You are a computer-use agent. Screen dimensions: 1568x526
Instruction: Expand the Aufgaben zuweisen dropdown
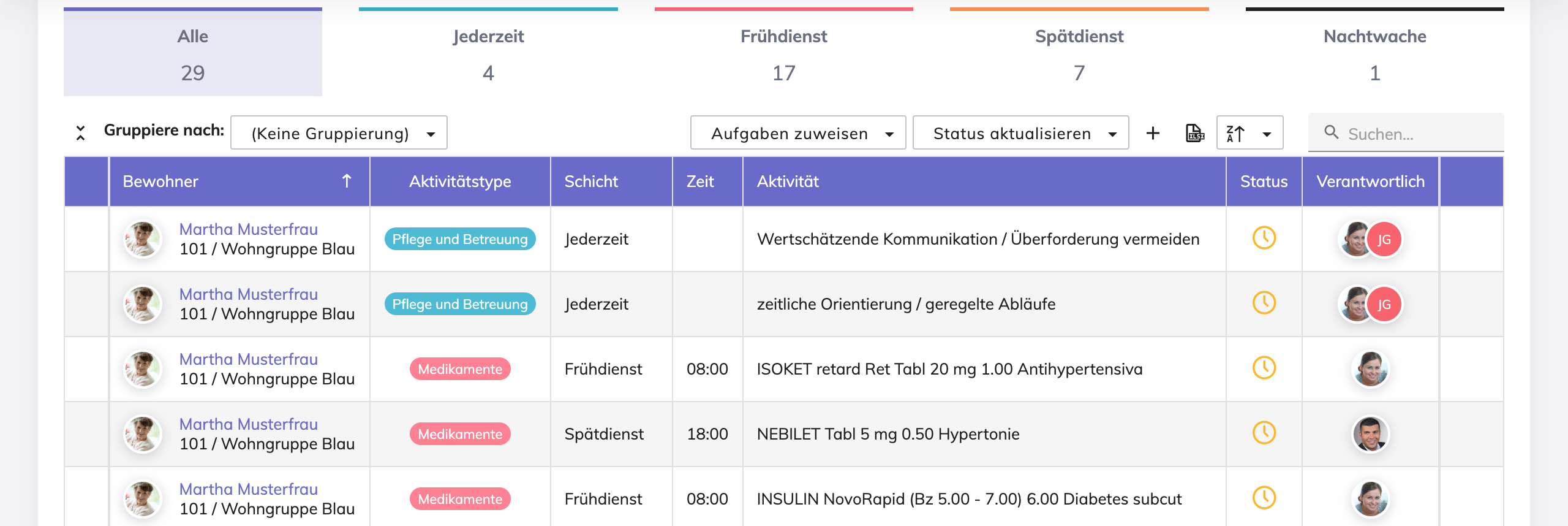797,133
